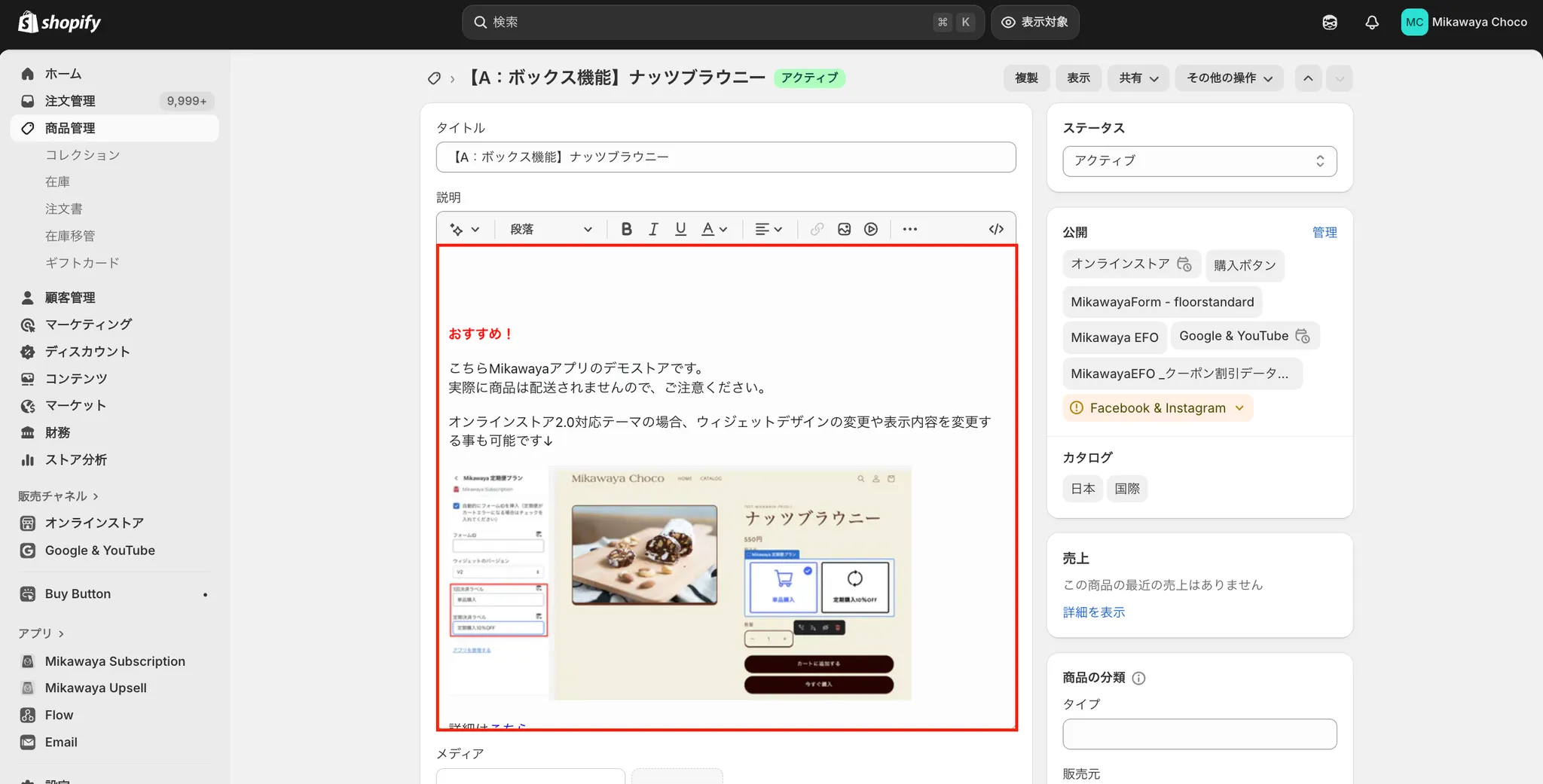Click in the 検索 search field
The width and height of the screenshot is (1543, 784).
(723, 23)
